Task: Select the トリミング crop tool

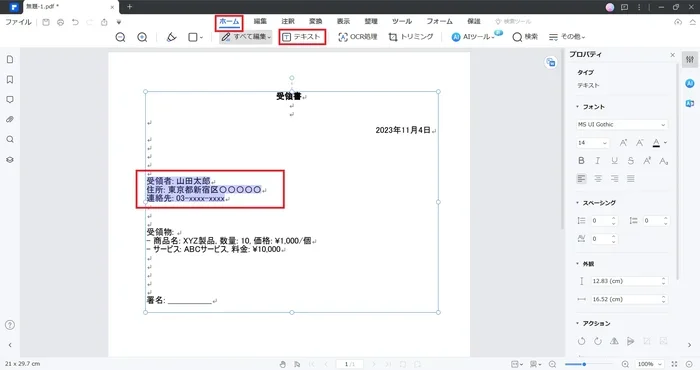Action: (x=411, y=37)
